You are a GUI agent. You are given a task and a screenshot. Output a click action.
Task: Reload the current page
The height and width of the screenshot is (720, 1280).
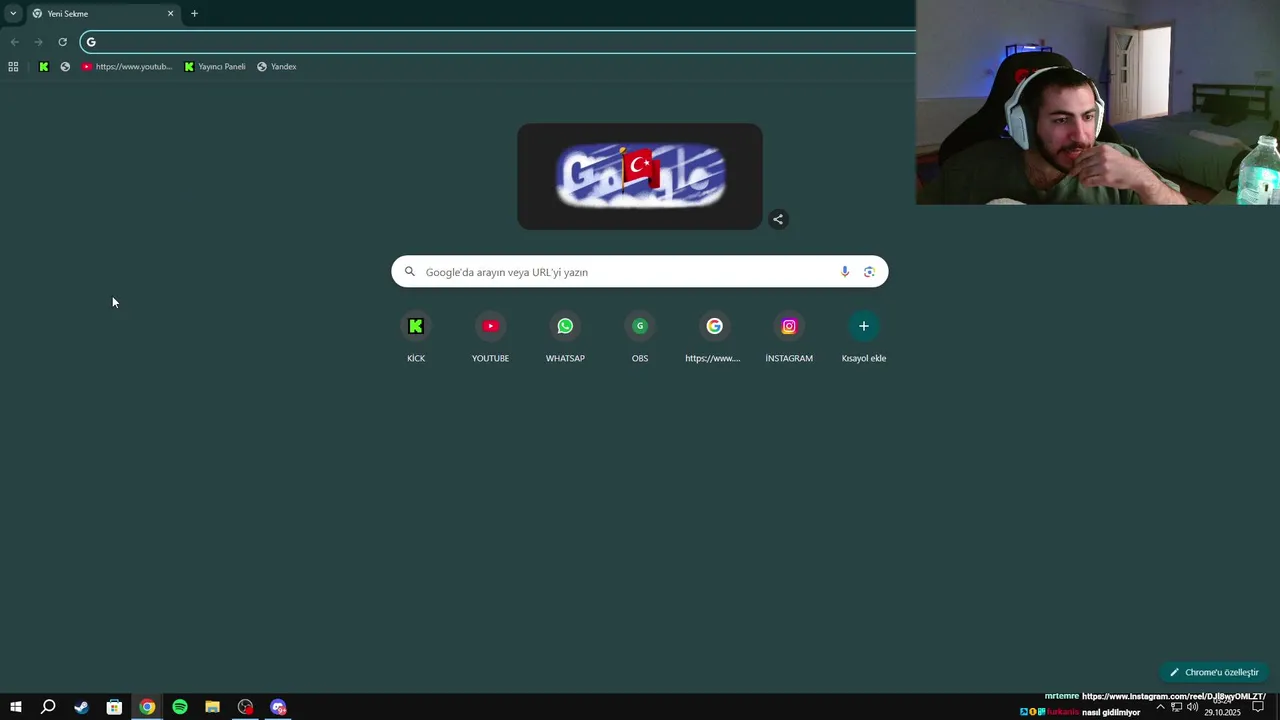click(62, 42)
